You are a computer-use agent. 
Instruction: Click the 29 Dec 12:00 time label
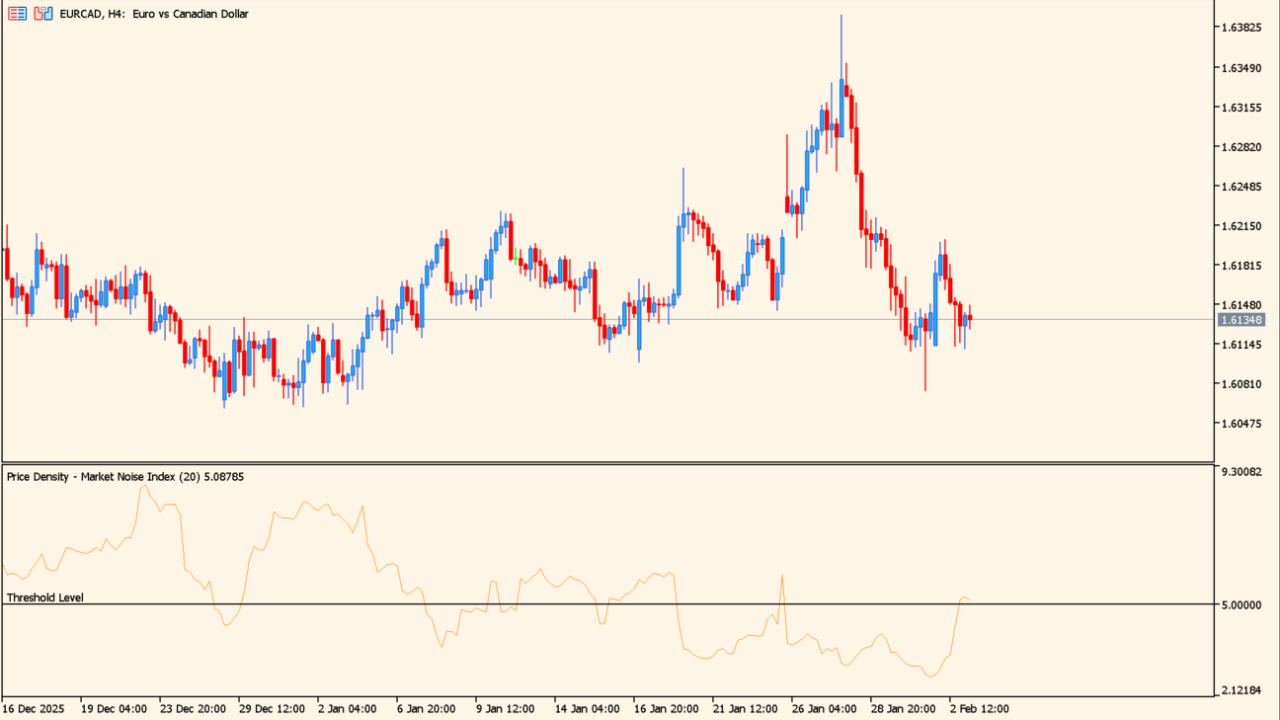(x=270, y=709)
